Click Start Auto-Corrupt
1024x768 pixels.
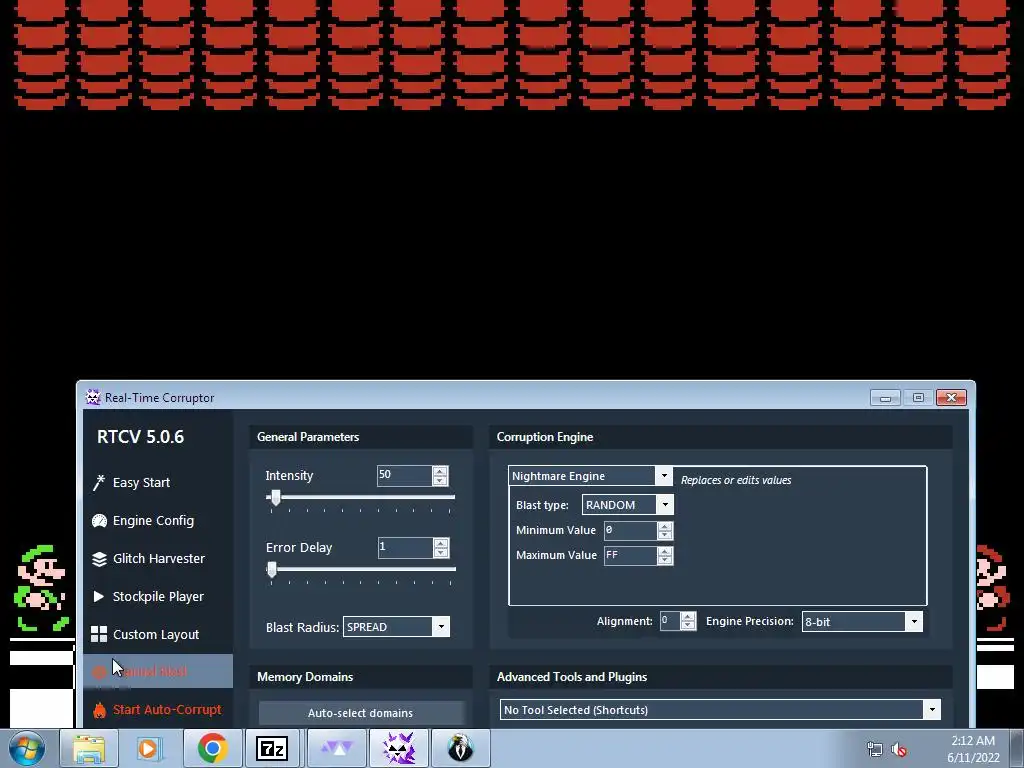tap(157, 710)
